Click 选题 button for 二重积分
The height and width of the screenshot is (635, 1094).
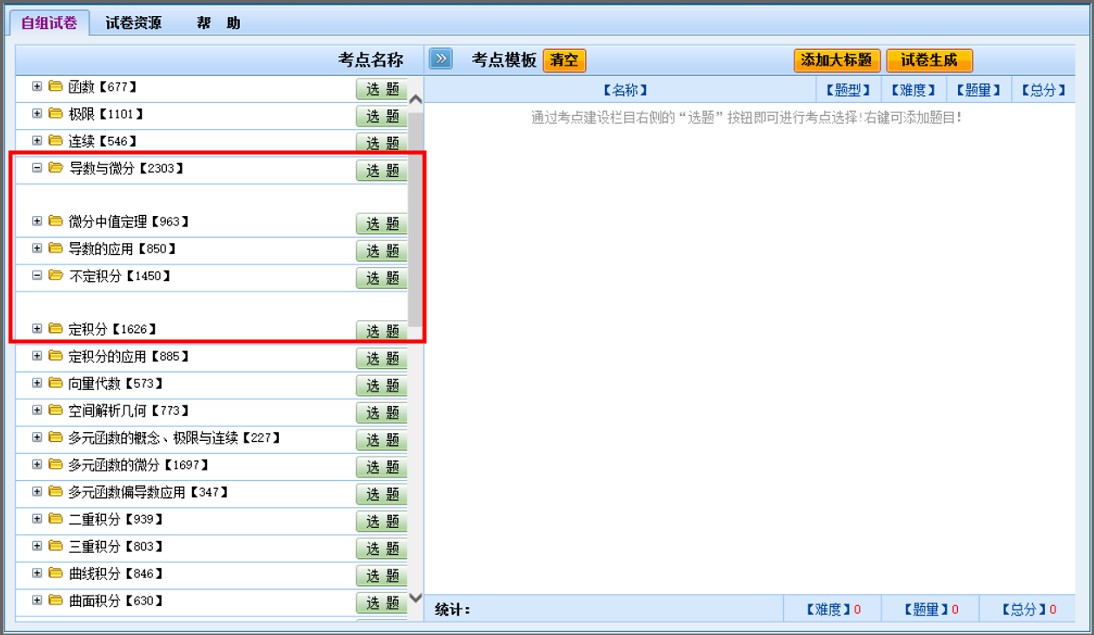382,521
